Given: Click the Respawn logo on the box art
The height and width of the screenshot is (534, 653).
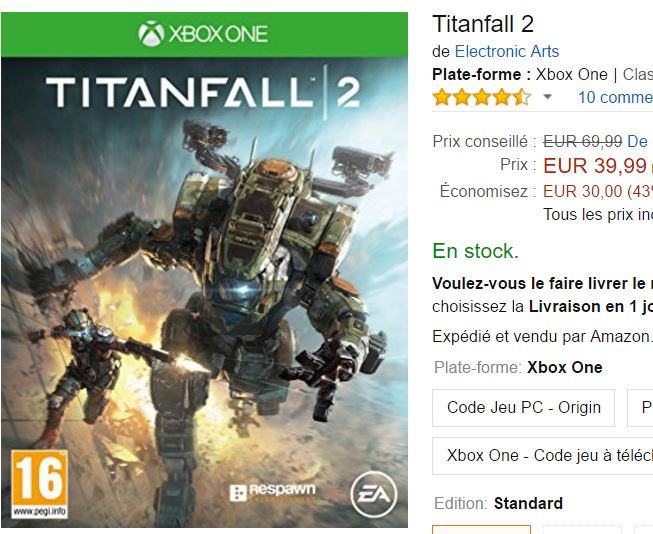Looking at the screenshot, I should click(273, 492).
